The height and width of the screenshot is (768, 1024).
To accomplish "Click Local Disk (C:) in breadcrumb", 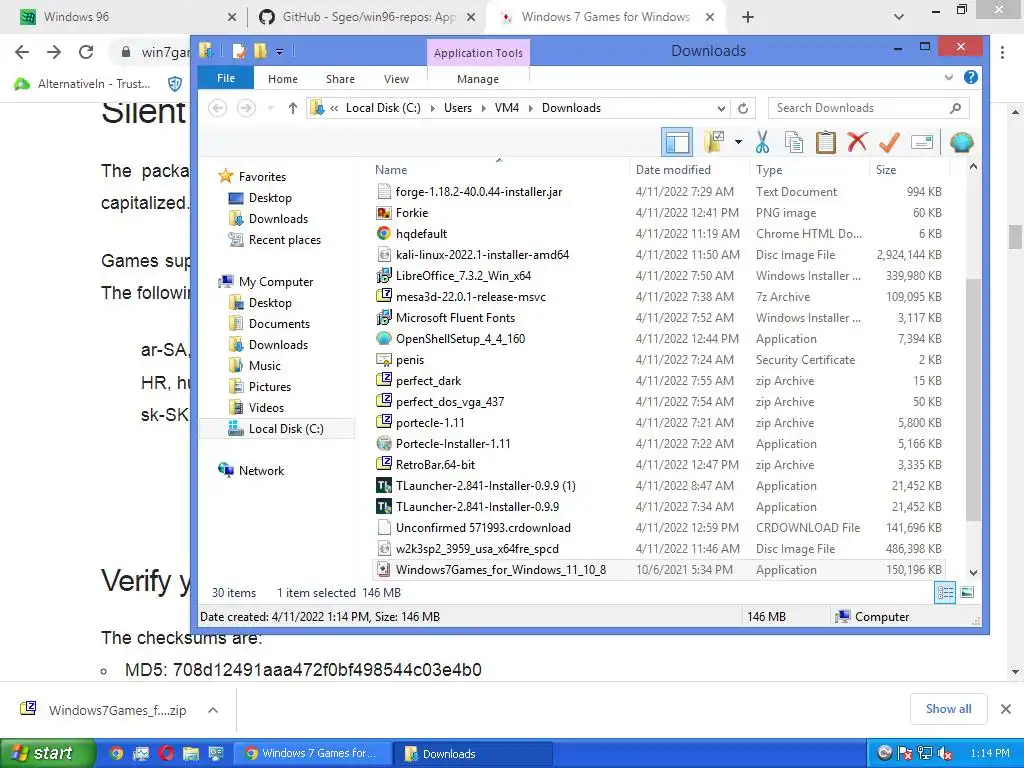I will coord(383,108).
